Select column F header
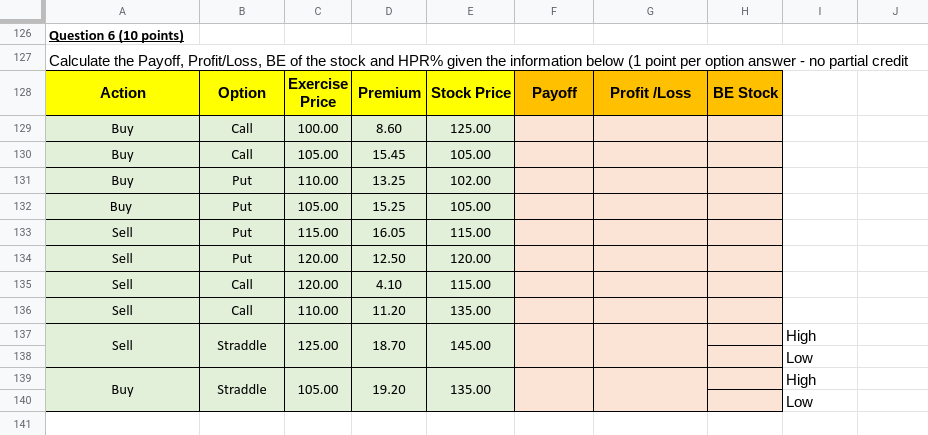928x435 pixels. pos(554,11)
